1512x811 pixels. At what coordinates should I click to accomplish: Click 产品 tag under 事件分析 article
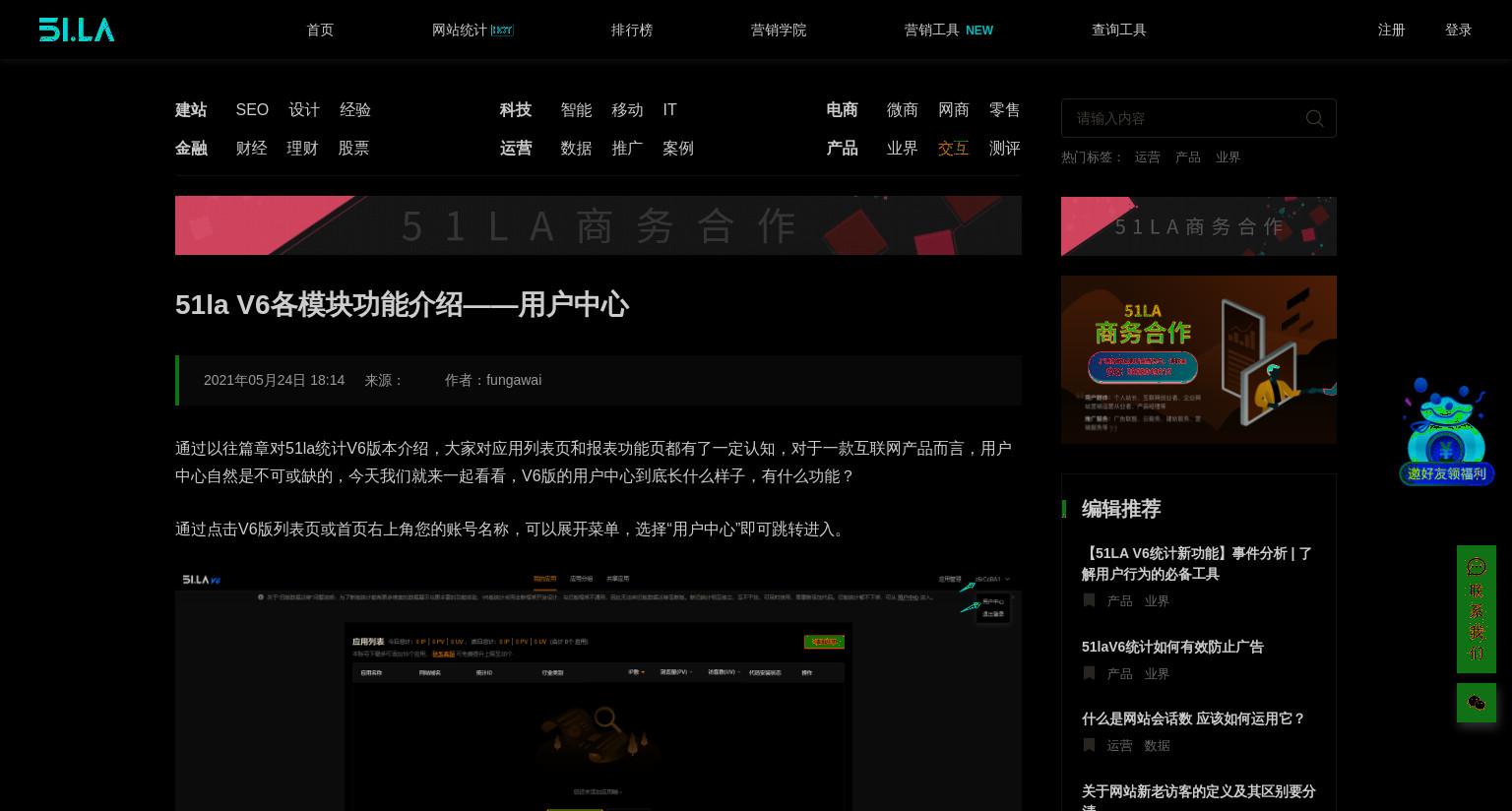tap(1119, 600)
